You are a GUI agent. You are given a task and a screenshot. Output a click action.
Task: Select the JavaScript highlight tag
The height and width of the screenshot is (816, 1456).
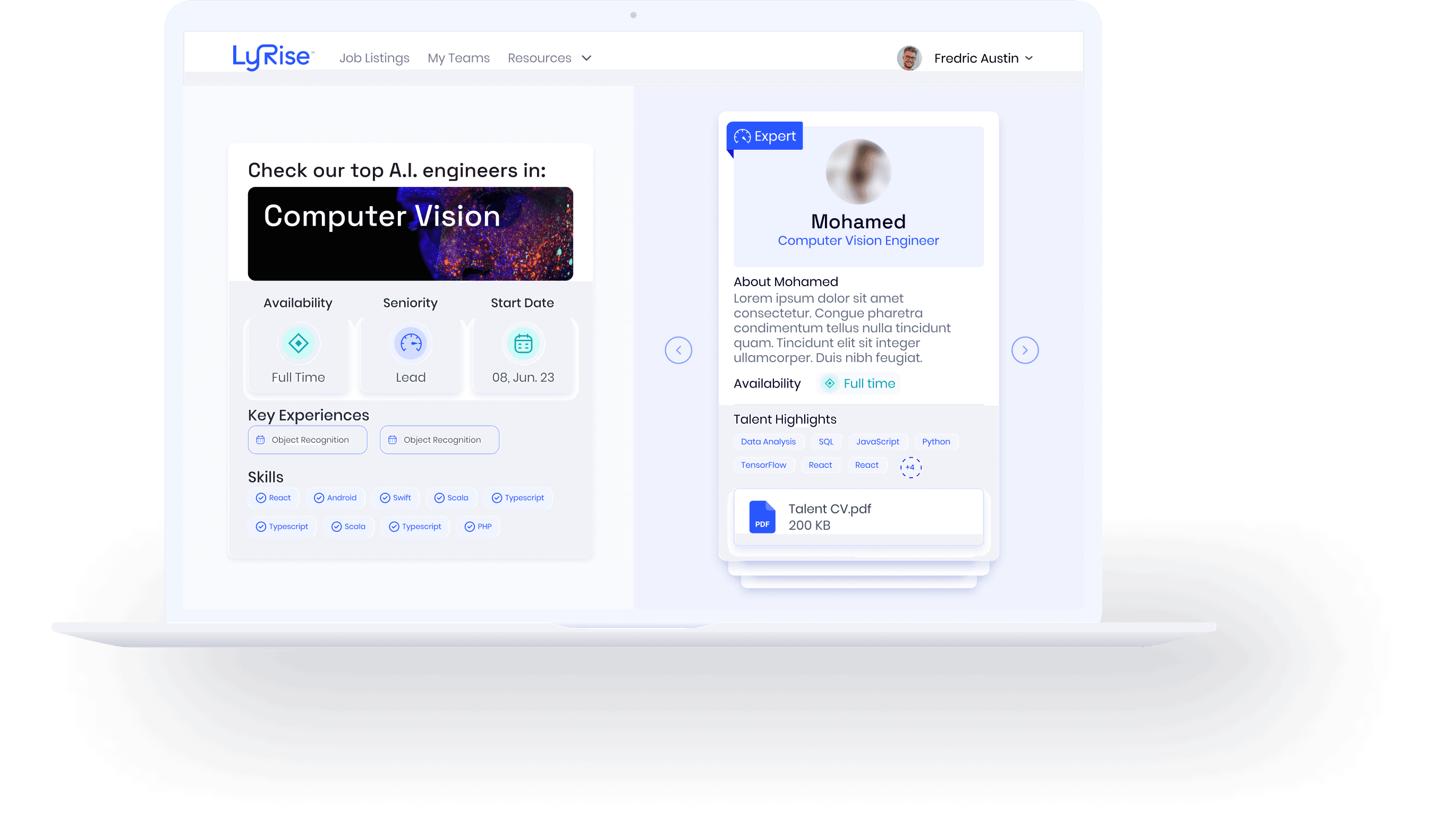877,442
